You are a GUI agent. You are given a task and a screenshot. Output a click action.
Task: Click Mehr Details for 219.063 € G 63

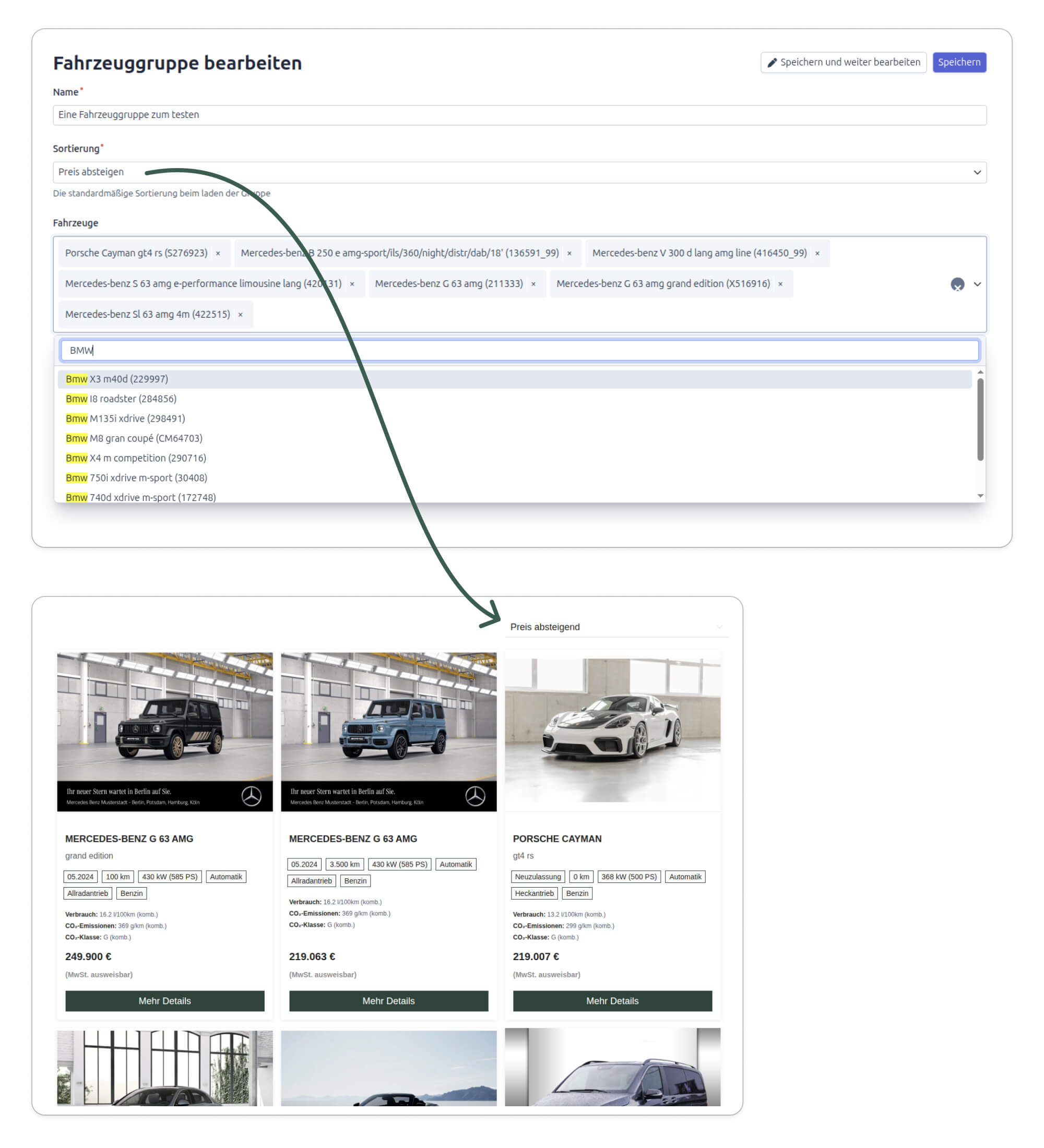[388, 1001]
